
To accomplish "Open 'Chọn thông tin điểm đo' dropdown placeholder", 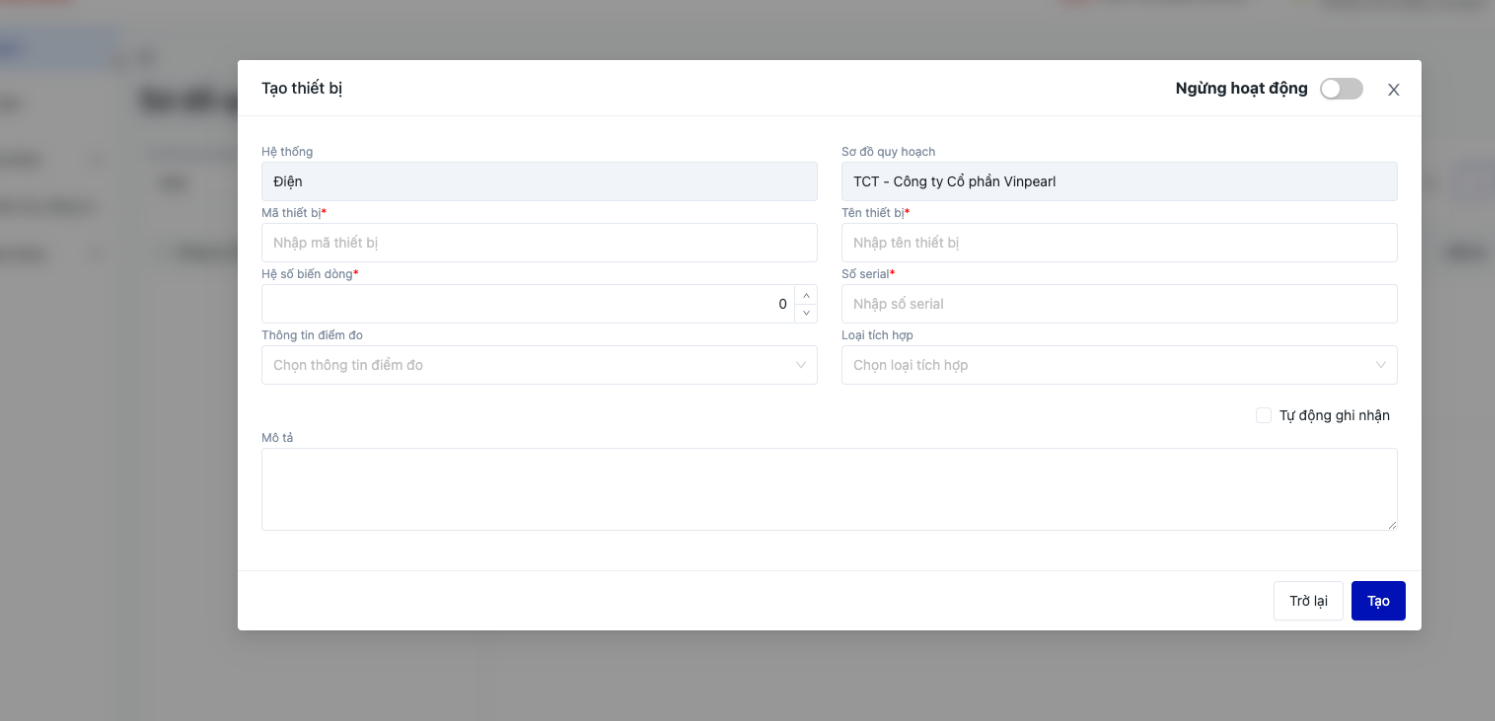I will tap(348, 365).
